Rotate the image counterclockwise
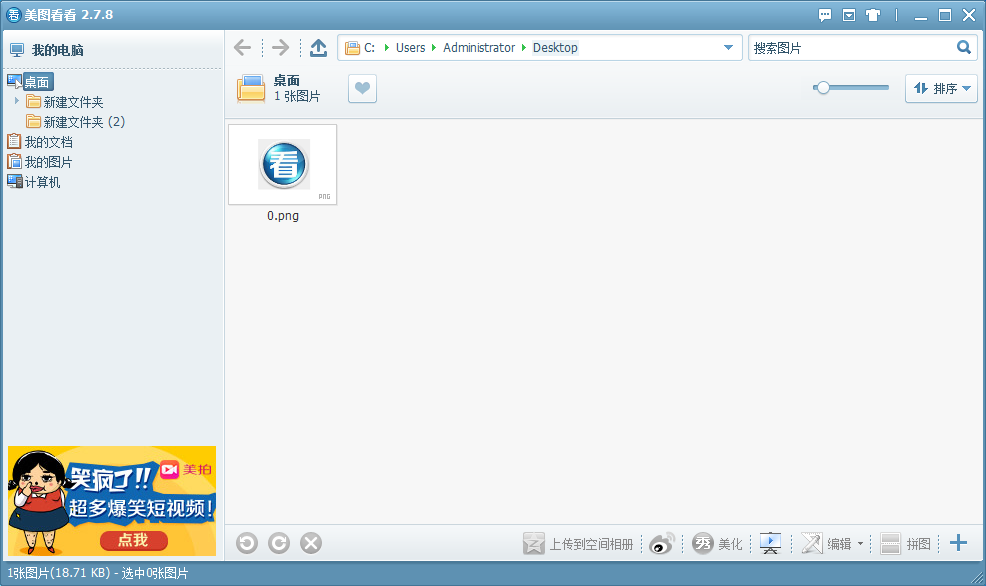Viewport: 986px width, 586px height. click(247, 543)
